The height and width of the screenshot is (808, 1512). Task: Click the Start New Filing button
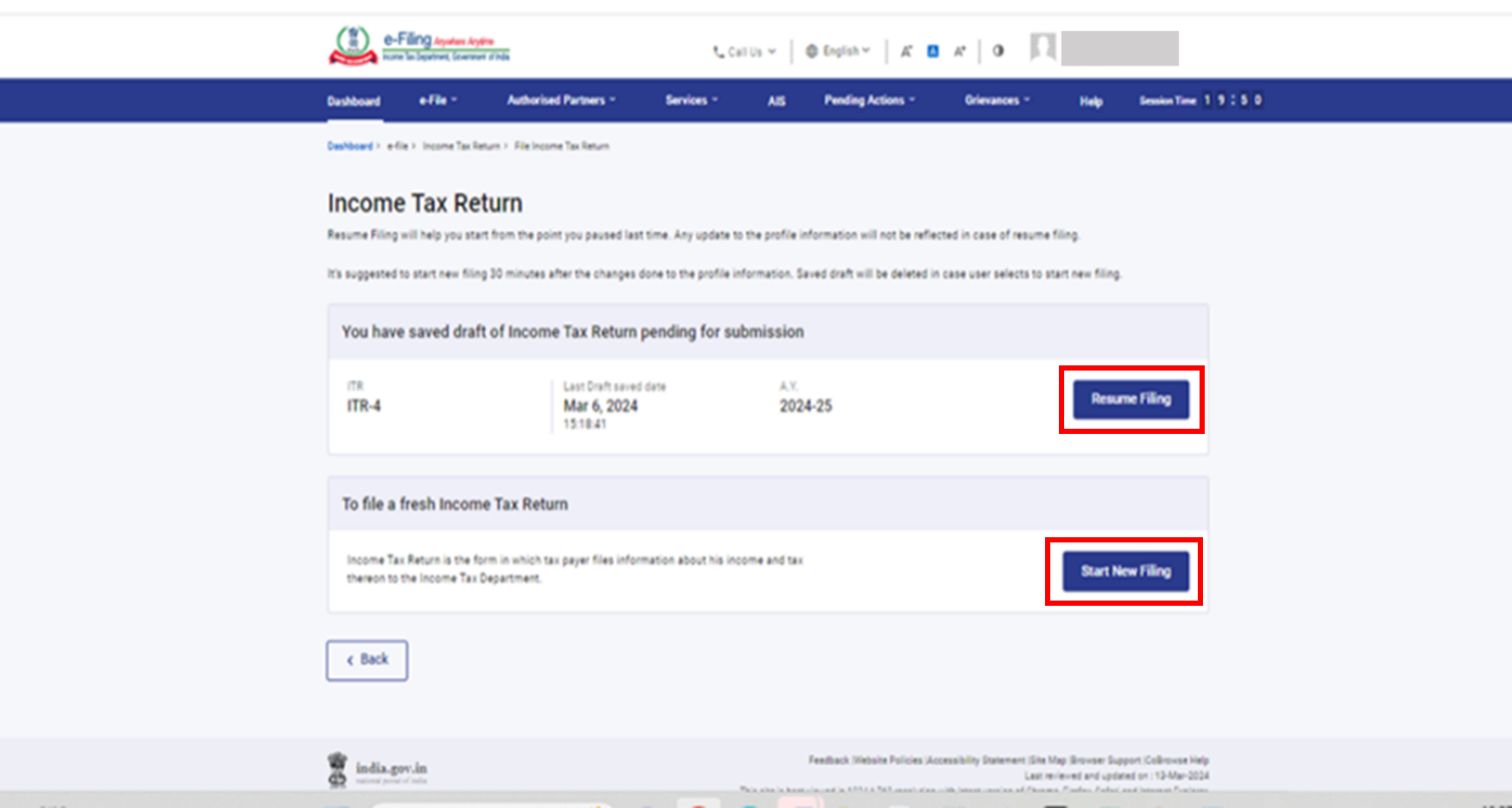click(x=1126, y=571)
